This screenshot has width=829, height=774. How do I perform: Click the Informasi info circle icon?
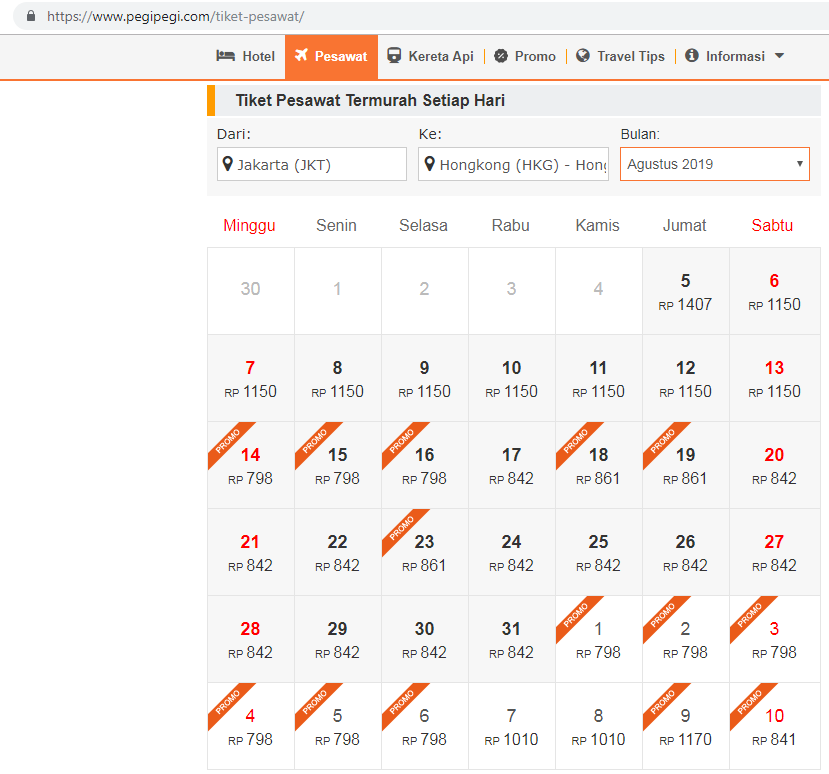692,56
